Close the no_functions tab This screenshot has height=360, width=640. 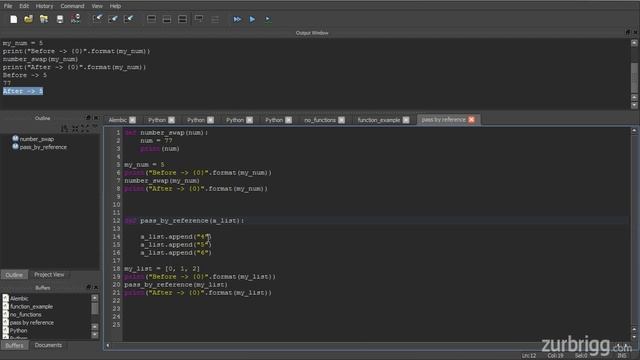[x=342, y=120]
